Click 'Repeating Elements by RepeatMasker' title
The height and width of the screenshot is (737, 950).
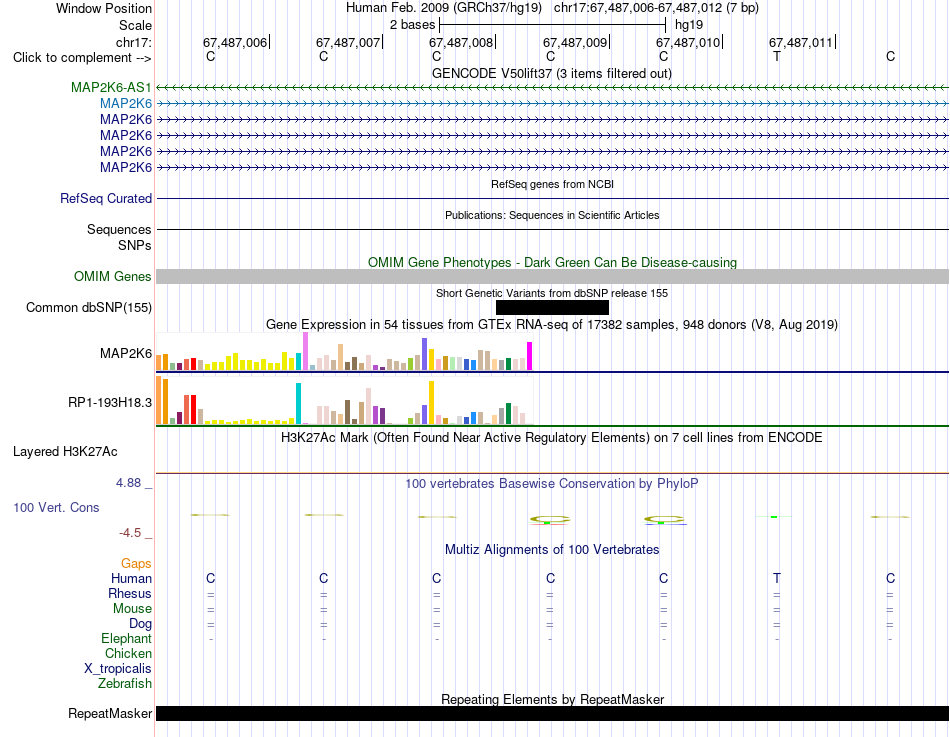pyautogui.click(x=552, y=699)
